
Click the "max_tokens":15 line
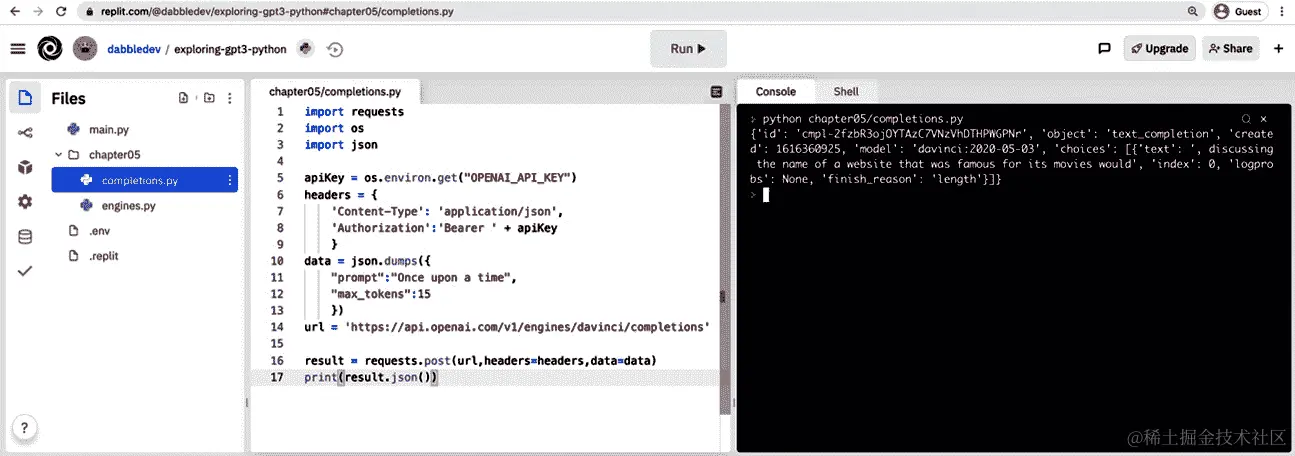point(380,294)
